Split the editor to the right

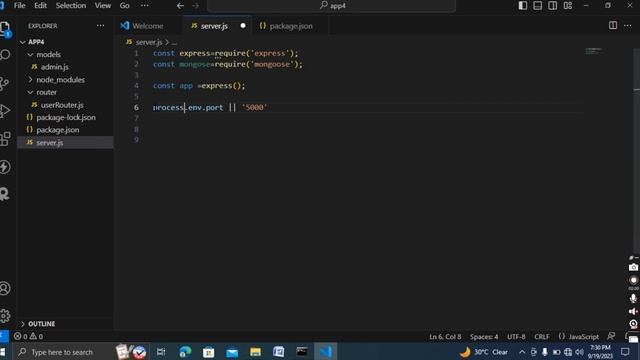613,25
